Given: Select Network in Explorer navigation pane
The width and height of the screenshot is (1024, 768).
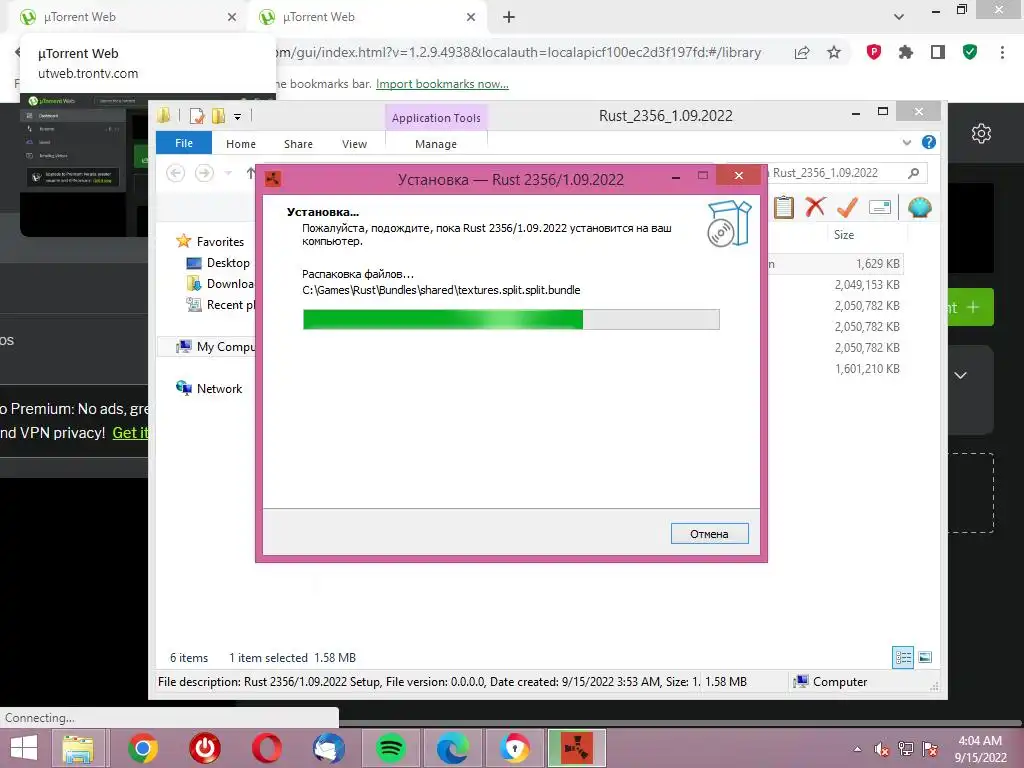Looking at the screenshot, I should (x=209, y=389).
